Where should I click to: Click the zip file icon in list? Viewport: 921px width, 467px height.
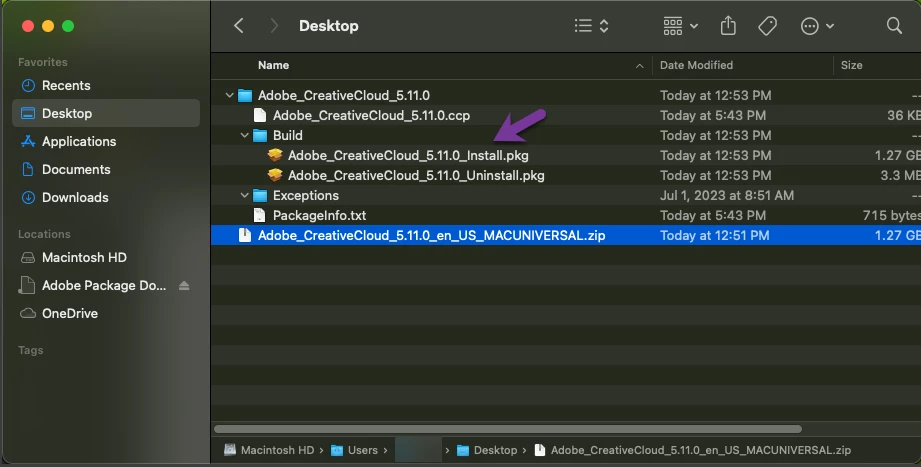point(244,235)
